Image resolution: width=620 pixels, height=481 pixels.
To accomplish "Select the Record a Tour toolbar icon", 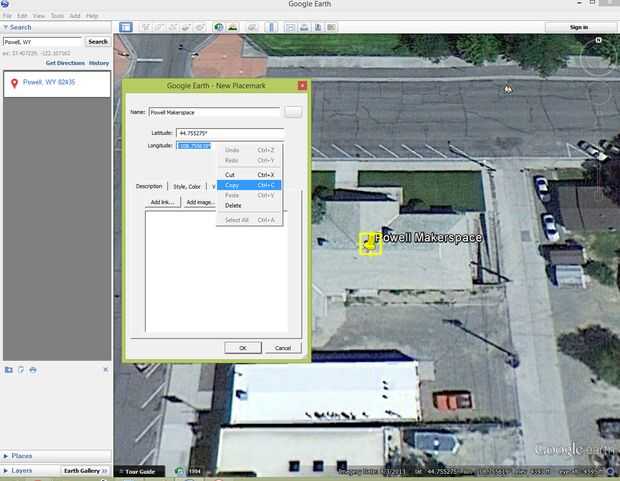I will point(200,27).
